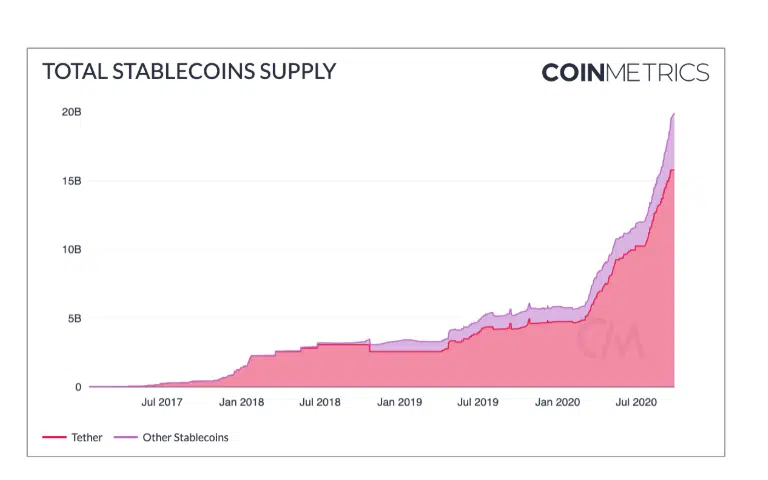Click the Tether legend entry
Viewport: 768px width, 480px height.
click(x=72, y=437)
